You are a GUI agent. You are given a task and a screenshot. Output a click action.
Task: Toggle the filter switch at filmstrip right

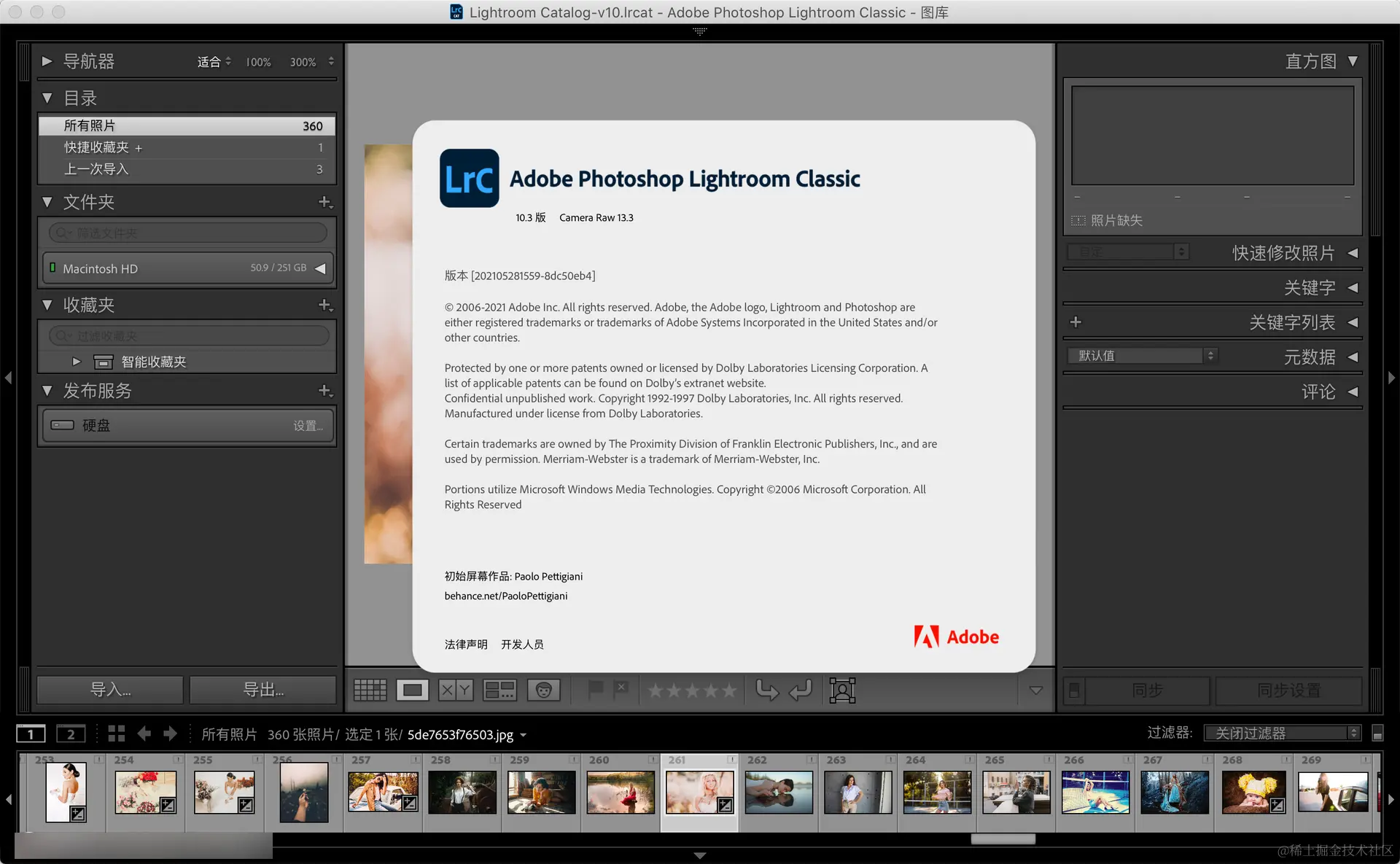pos(1377,733)
